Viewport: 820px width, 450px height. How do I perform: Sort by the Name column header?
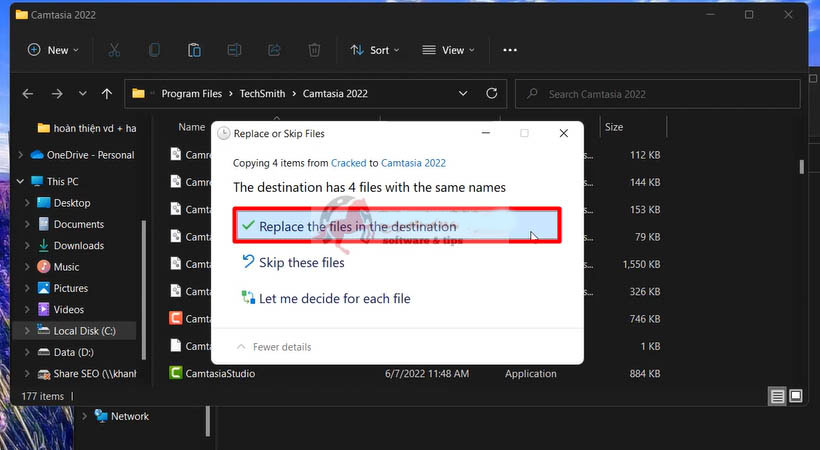[x=191, y=127]
